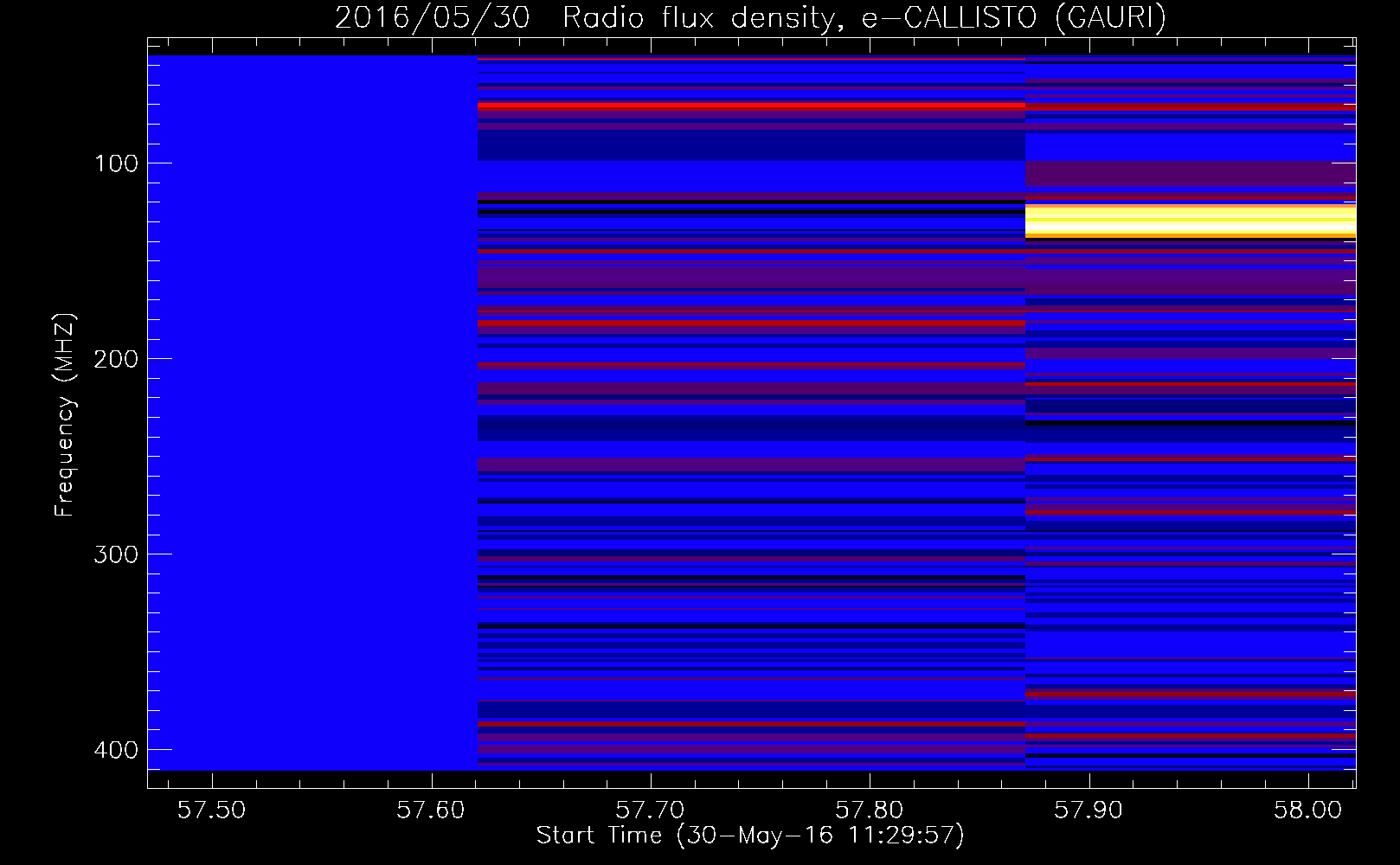The height and width of the screenshot is (865, 1400).
Task: Click the time tick label '58.00'
Action: 1307,811
